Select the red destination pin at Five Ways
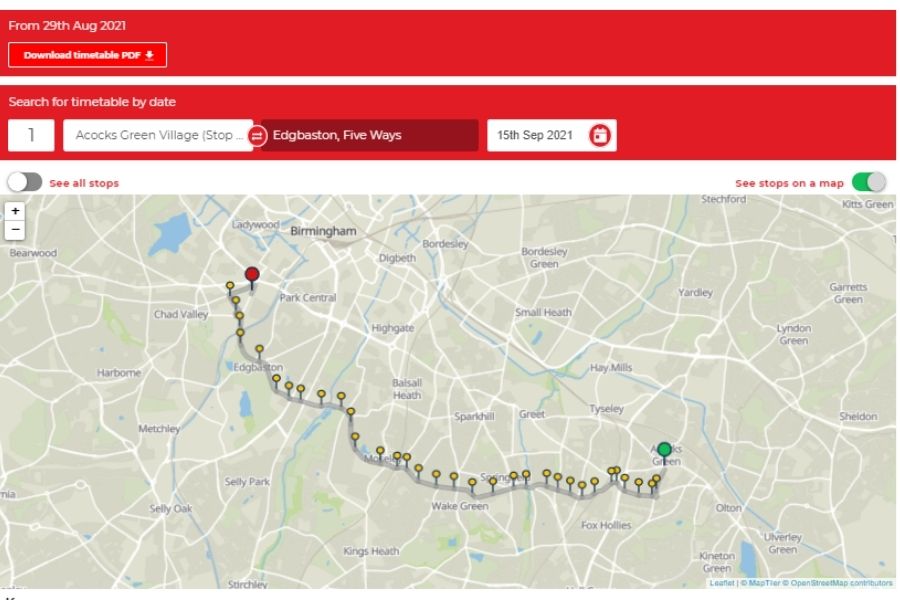Screen dimensions: 900x600 click(x=252, y=277)
